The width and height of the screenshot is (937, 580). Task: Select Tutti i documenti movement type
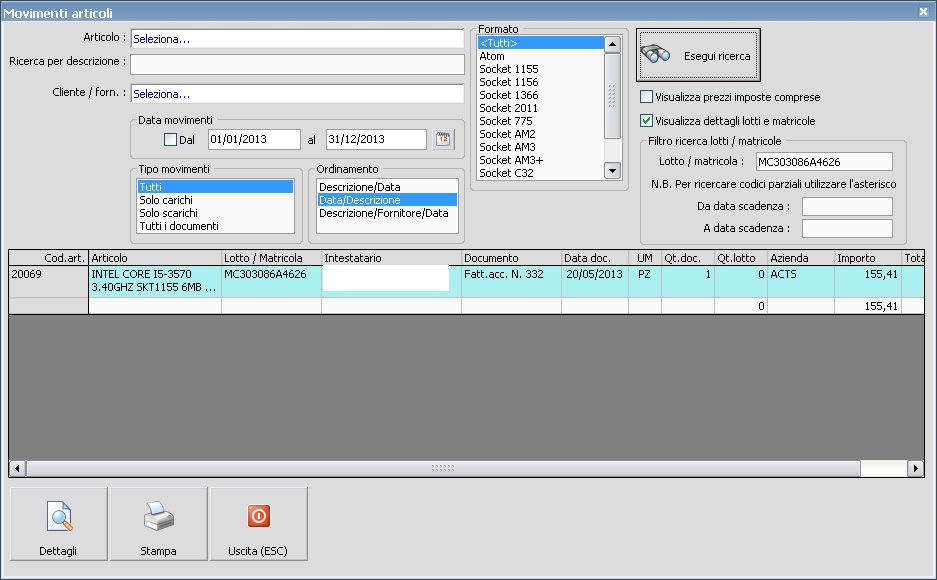(x=215, y=226)
